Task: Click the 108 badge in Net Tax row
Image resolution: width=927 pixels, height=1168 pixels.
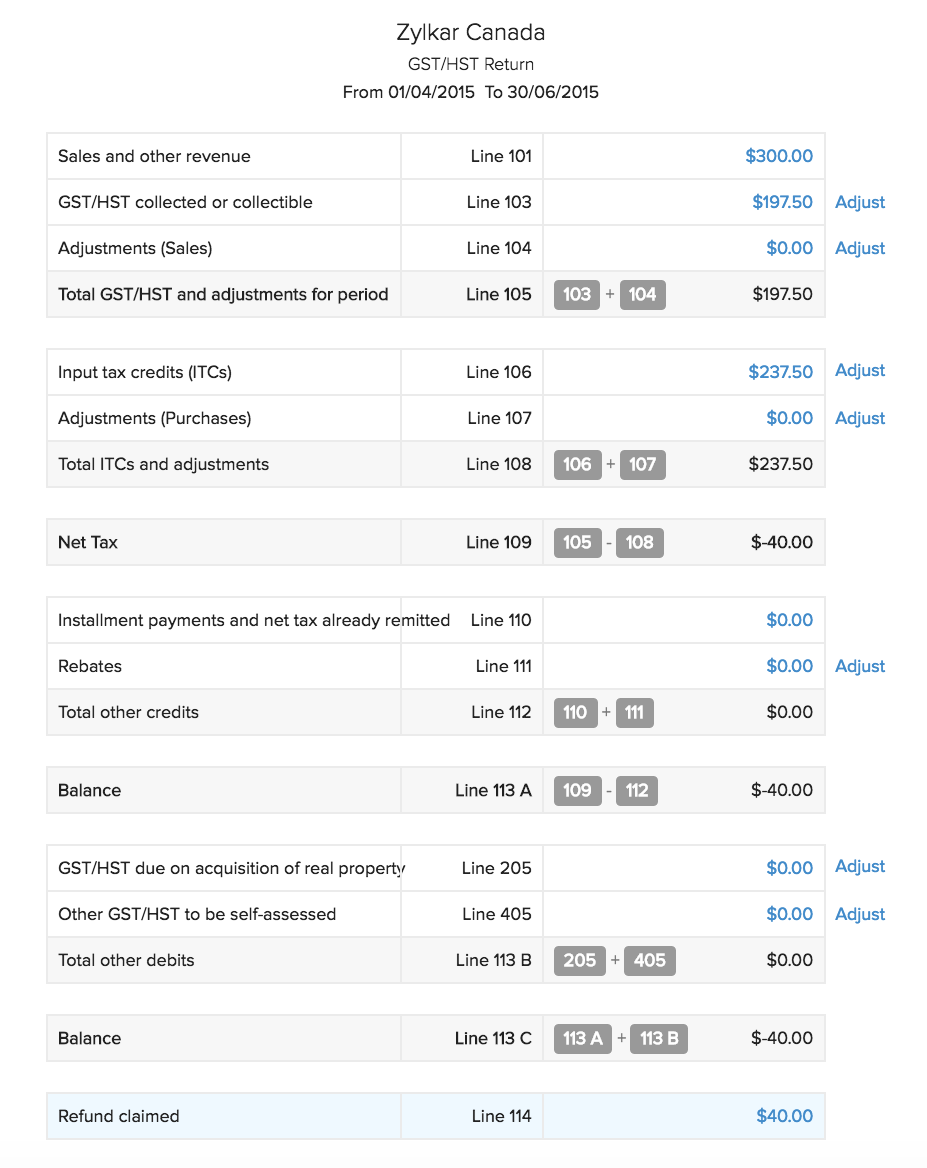Action: (640, 542)
